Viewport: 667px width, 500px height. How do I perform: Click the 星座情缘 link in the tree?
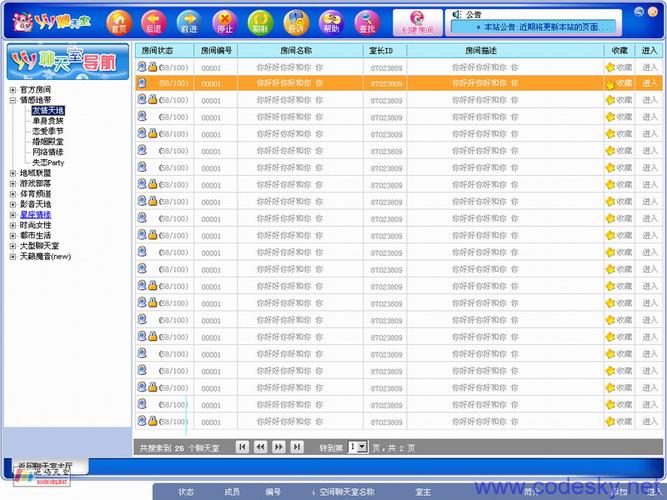click(36, 215)
